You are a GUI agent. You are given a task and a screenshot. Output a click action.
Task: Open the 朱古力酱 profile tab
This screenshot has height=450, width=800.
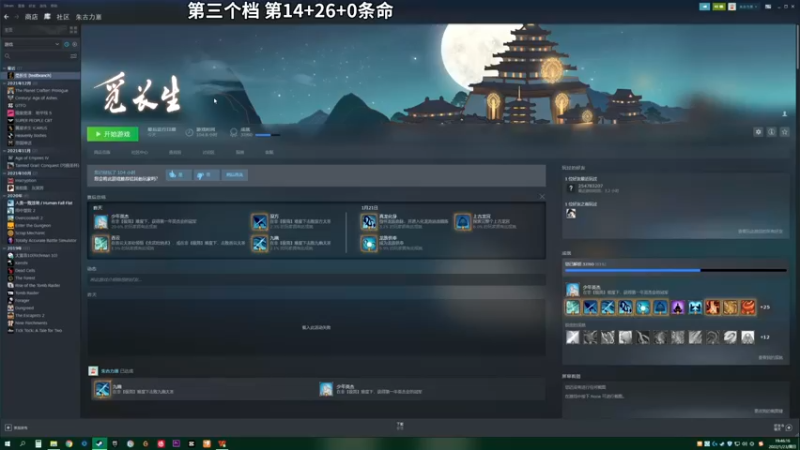coord(88,17)
